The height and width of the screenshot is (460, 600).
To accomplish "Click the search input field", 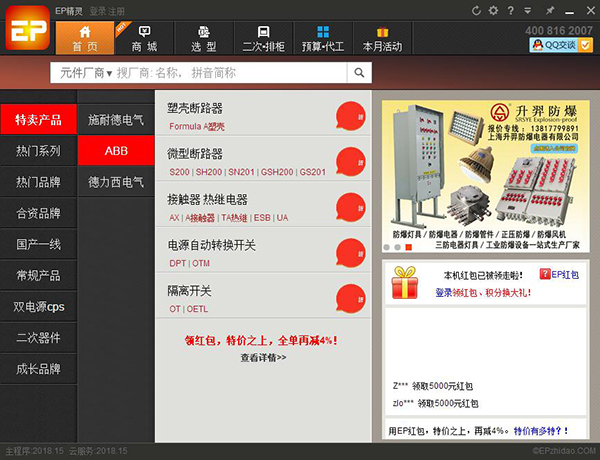I will coord(230,73).
